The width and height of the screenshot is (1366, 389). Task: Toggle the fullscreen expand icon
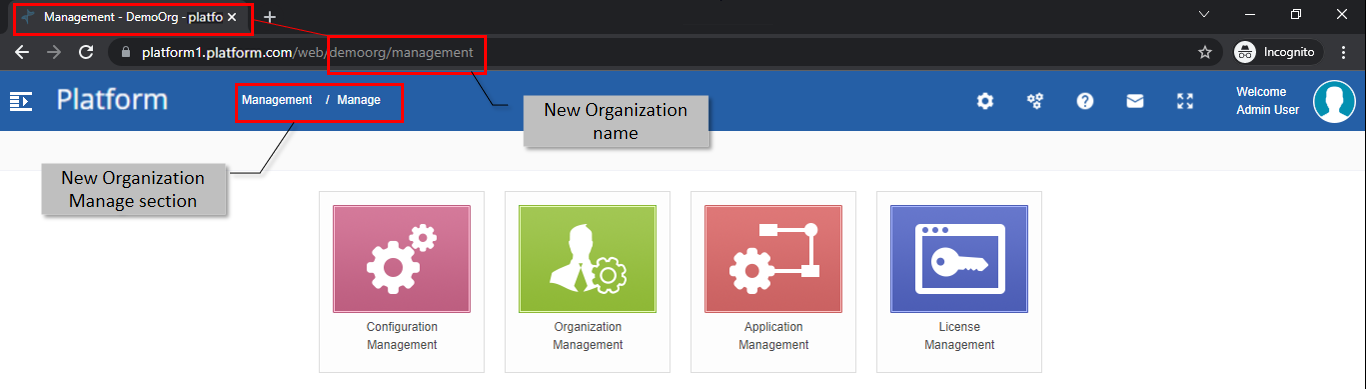[x=1185, y=101]
